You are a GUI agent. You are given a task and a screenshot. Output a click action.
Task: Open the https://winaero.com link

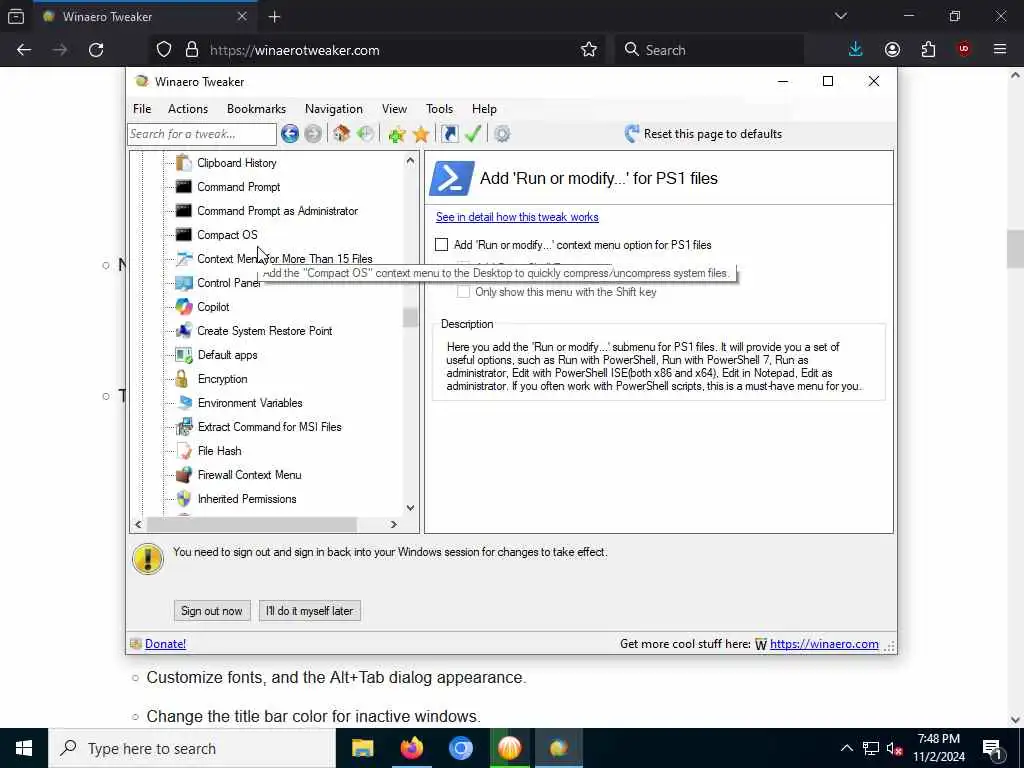tap(824, 644)
